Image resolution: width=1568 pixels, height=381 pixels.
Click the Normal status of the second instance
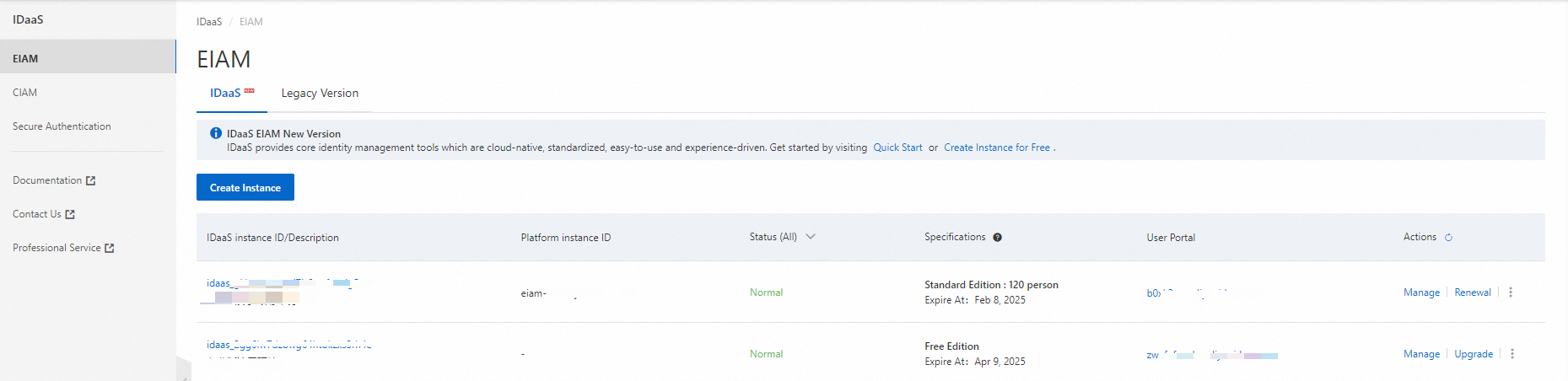click(x=766, y=354)
